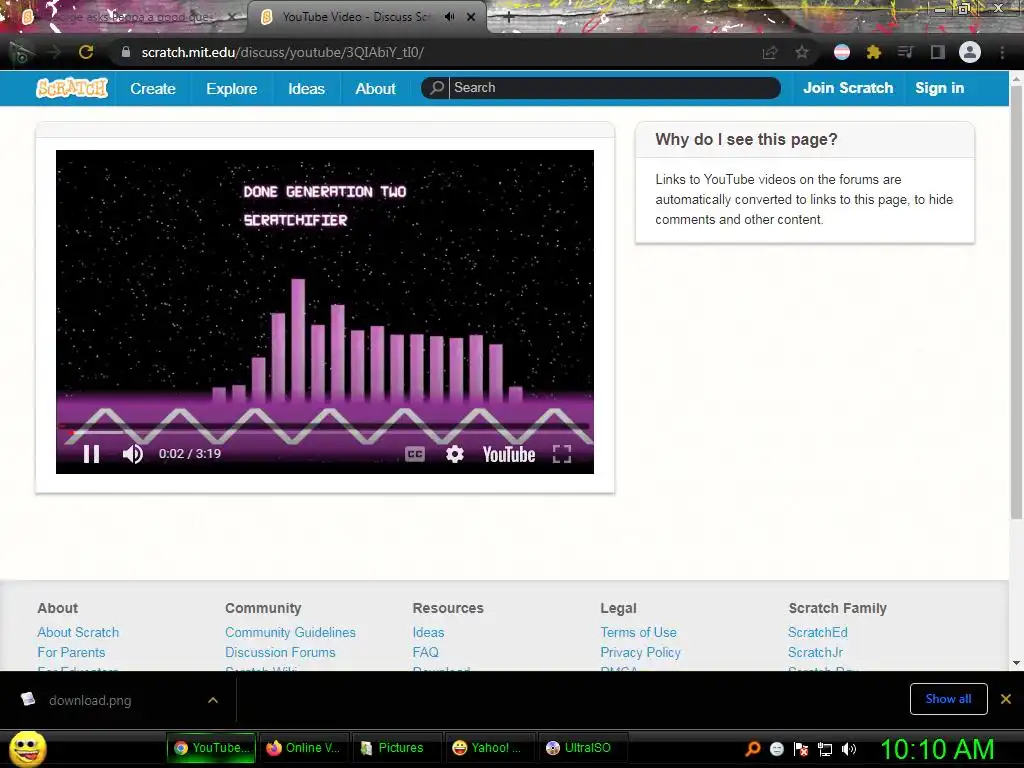Open Community Guidelines link

tap(291, 632)
